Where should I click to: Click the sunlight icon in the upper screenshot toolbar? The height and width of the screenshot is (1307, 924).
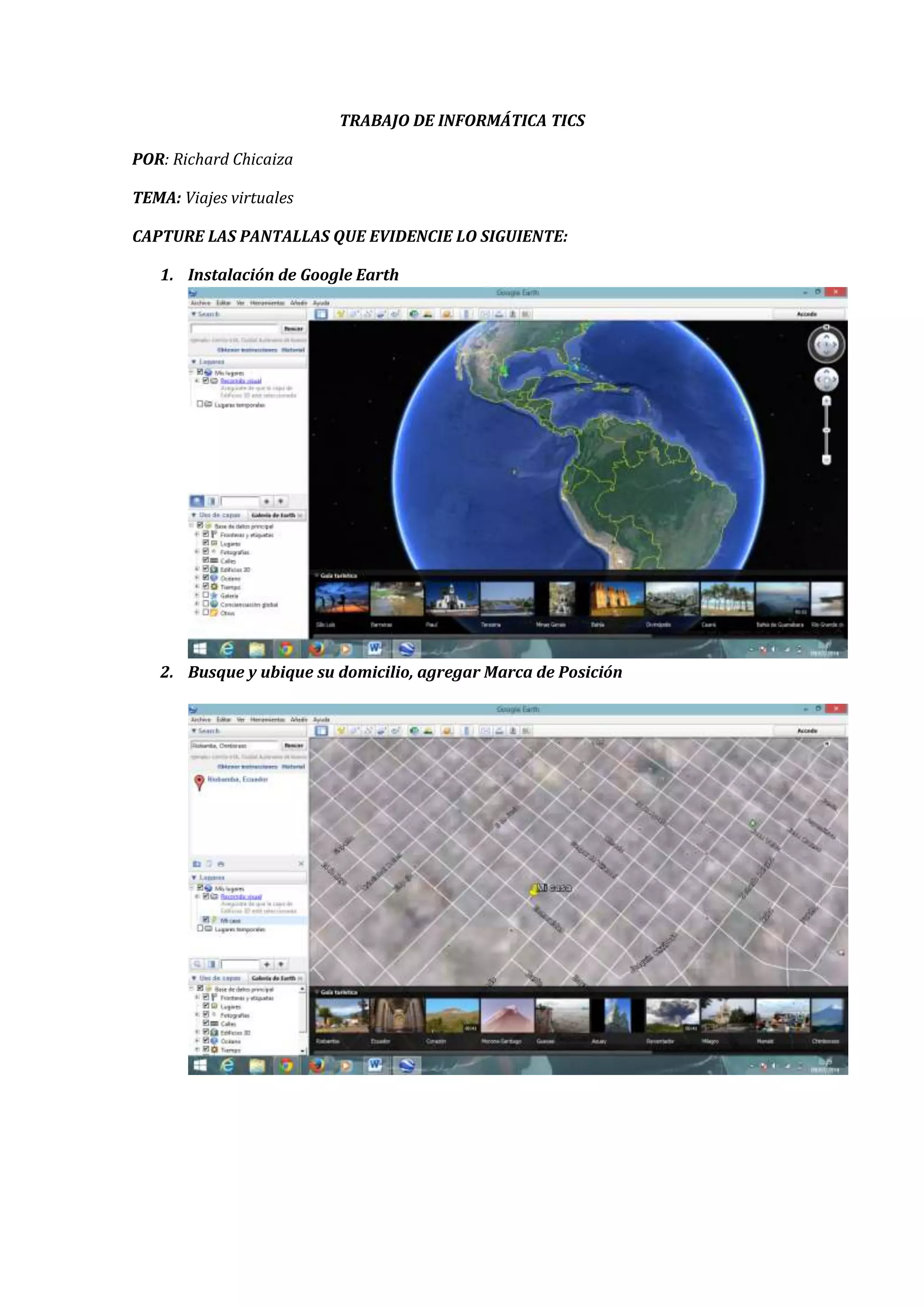(x=428, y=314)
